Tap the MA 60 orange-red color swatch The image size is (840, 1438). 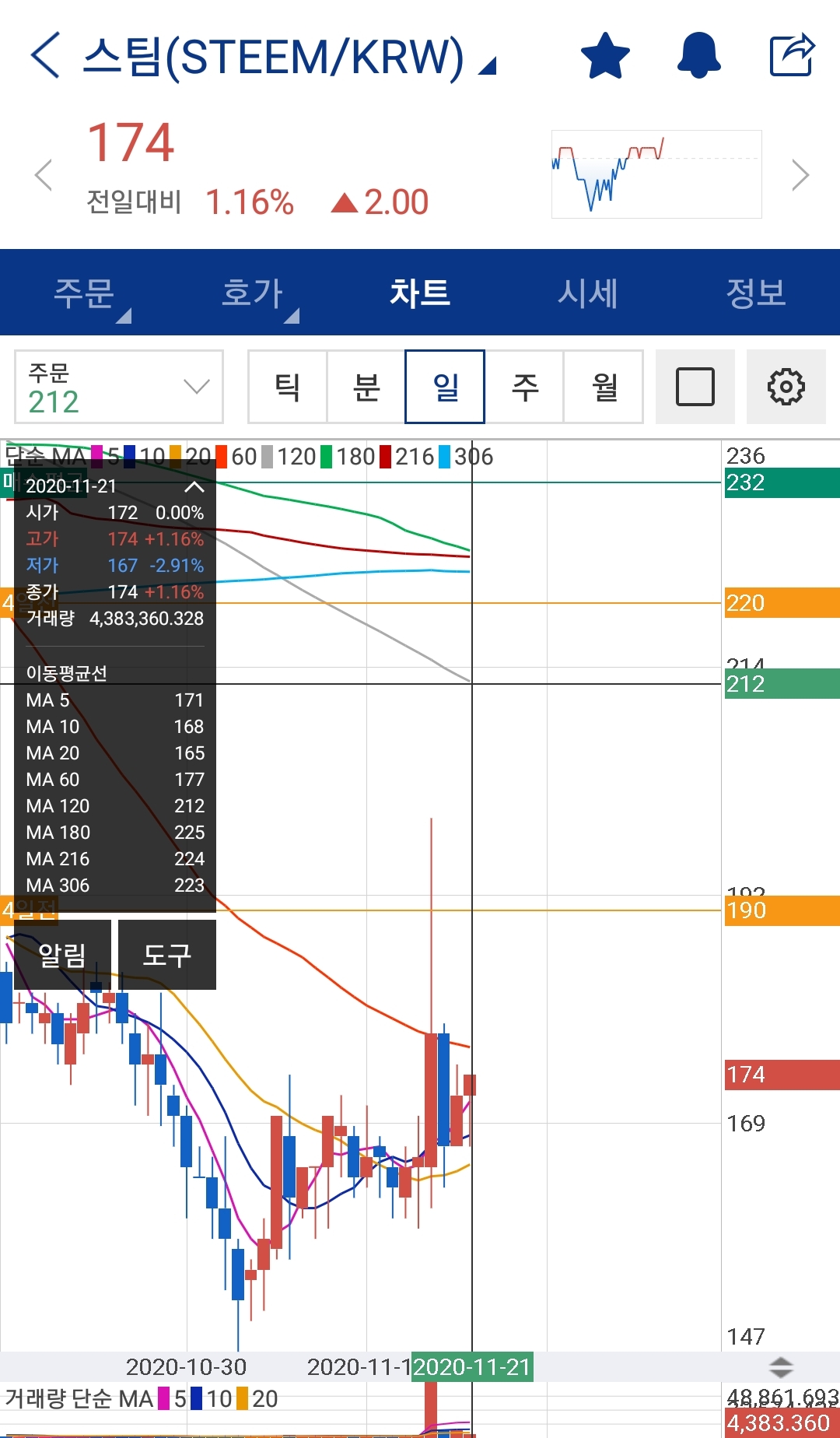[222, 457]
